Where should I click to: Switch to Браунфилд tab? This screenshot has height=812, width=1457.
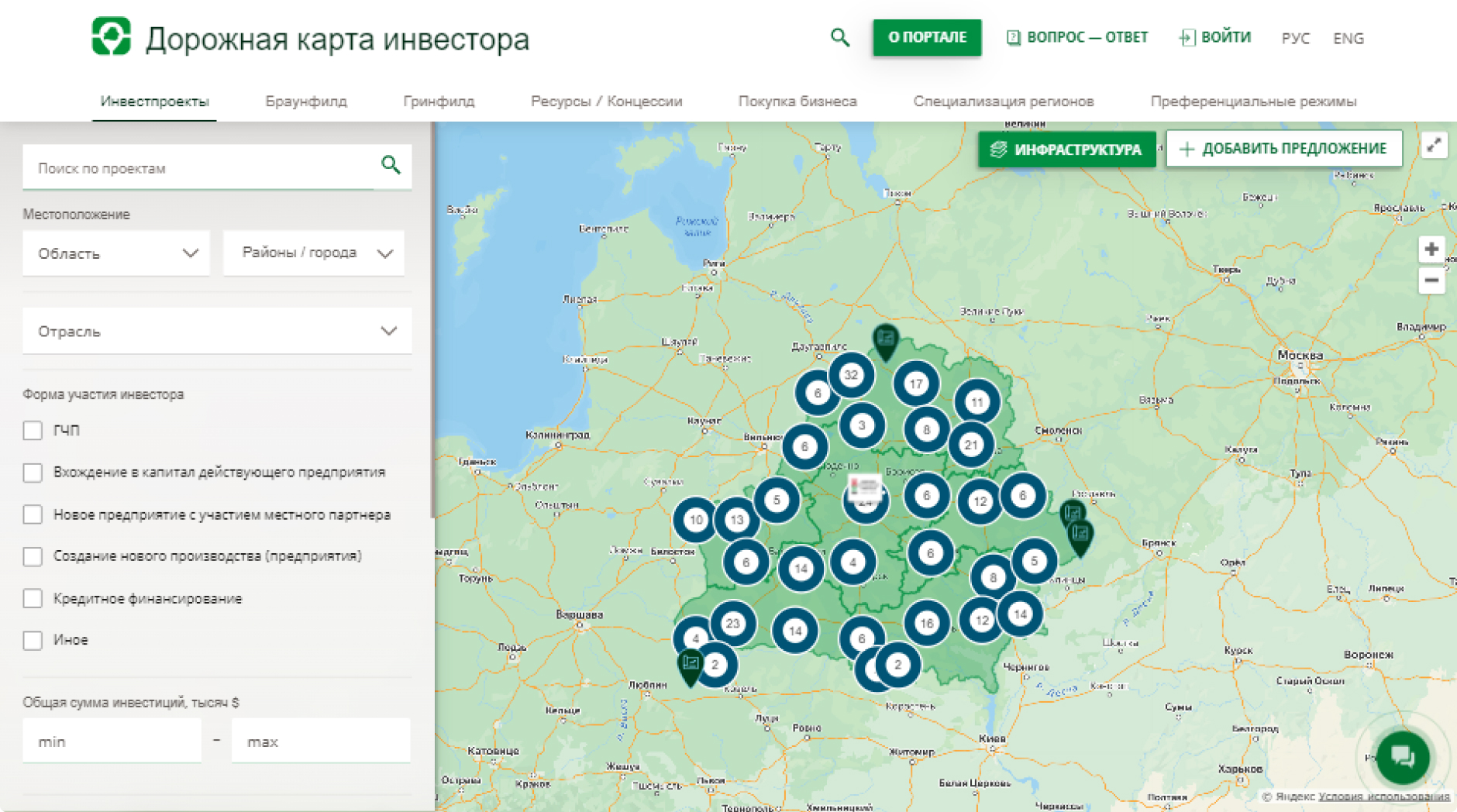click(x=306, y=101)
